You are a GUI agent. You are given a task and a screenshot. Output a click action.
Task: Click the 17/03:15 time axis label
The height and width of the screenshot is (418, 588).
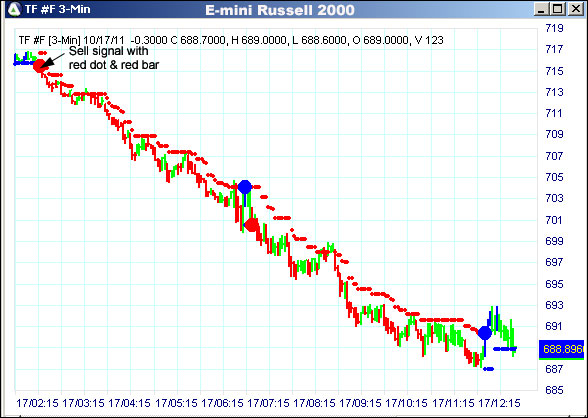click(83, 403)
